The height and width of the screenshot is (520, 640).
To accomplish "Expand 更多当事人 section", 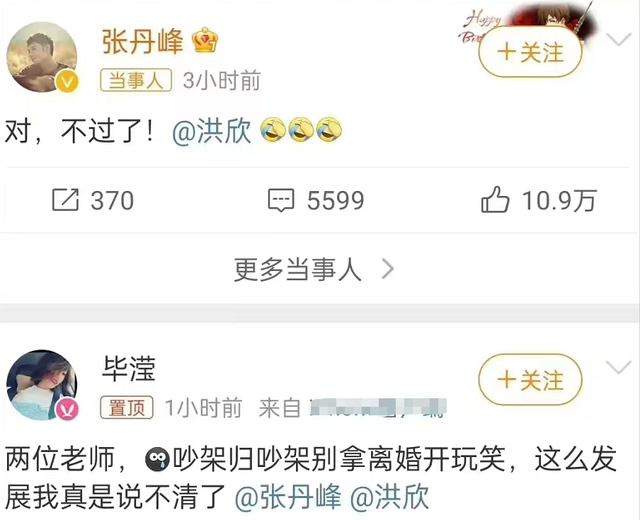I will (313, 269).
